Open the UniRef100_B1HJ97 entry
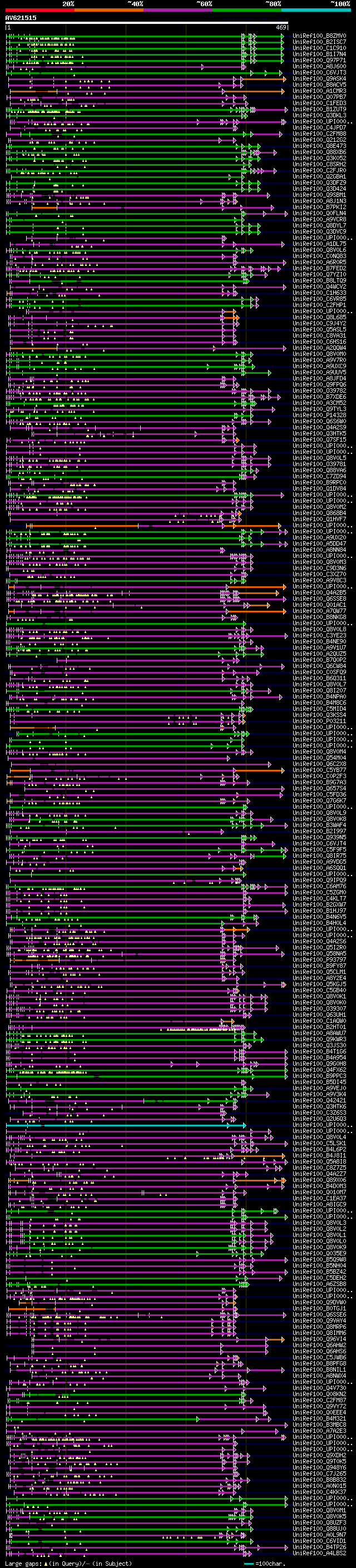356x1568 pixels. 319,911
